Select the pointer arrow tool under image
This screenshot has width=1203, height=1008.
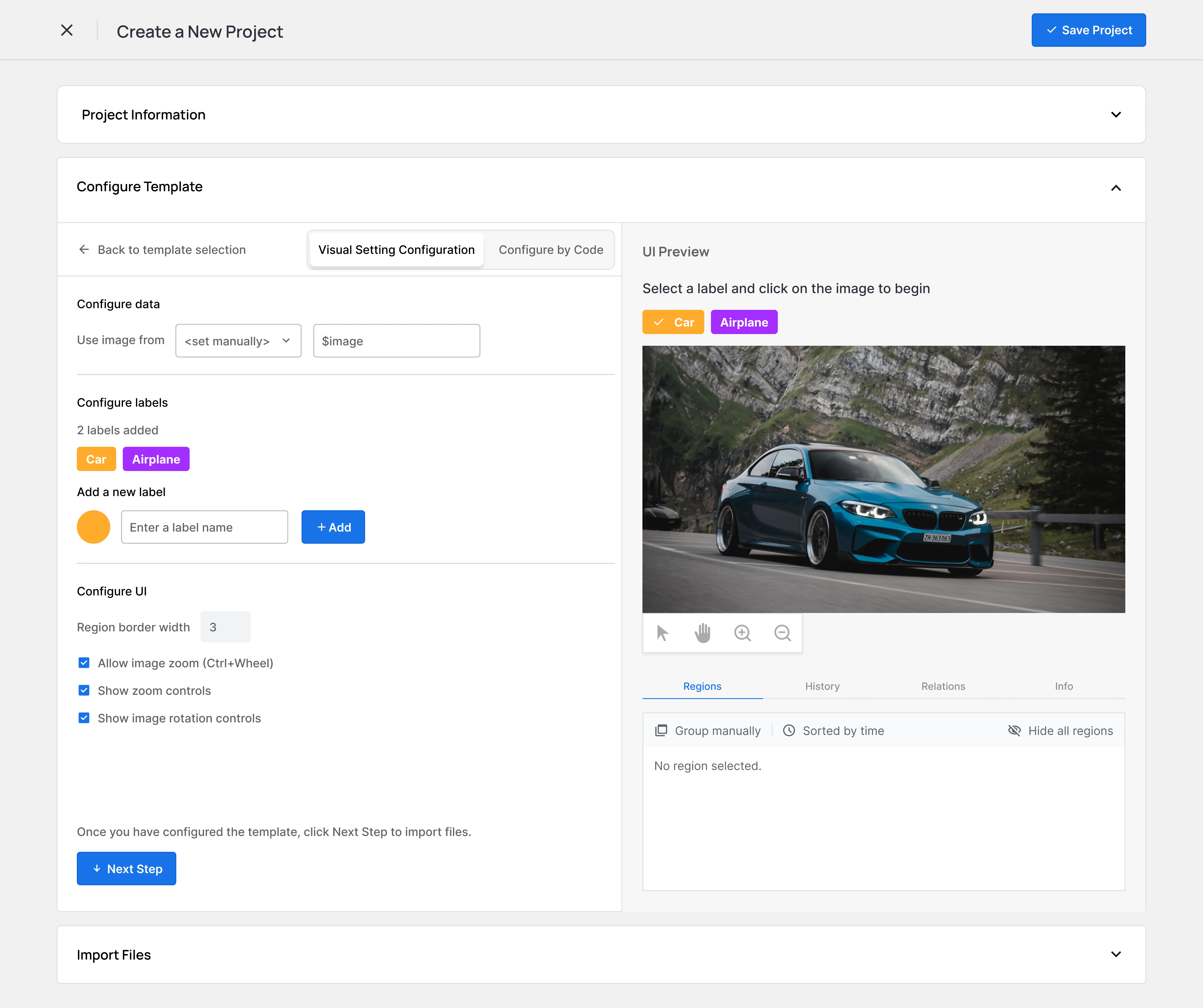[662, 633]
